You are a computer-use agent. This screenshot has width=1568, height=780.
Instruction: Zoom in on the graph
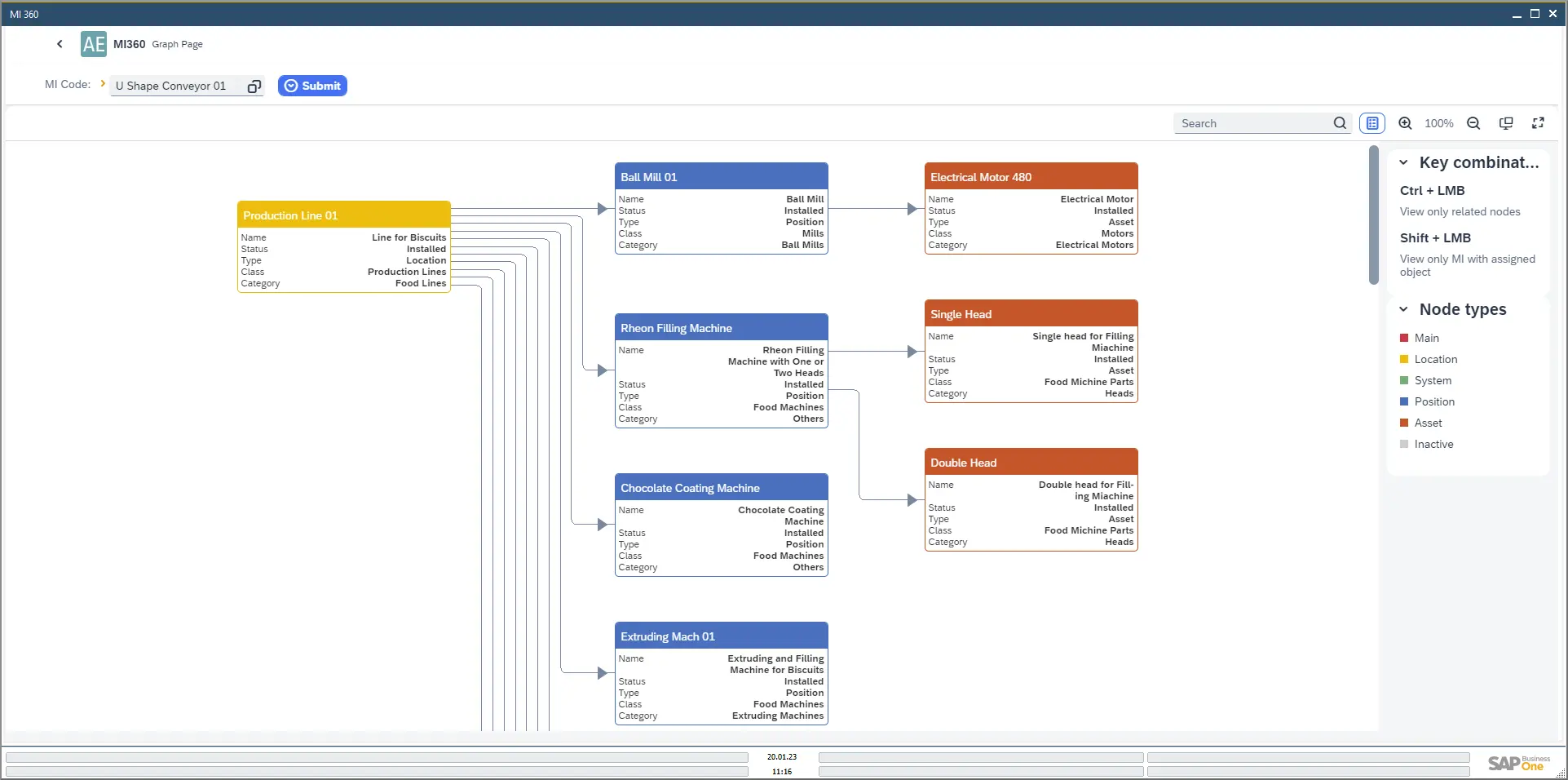click(x=1405, y=123)
